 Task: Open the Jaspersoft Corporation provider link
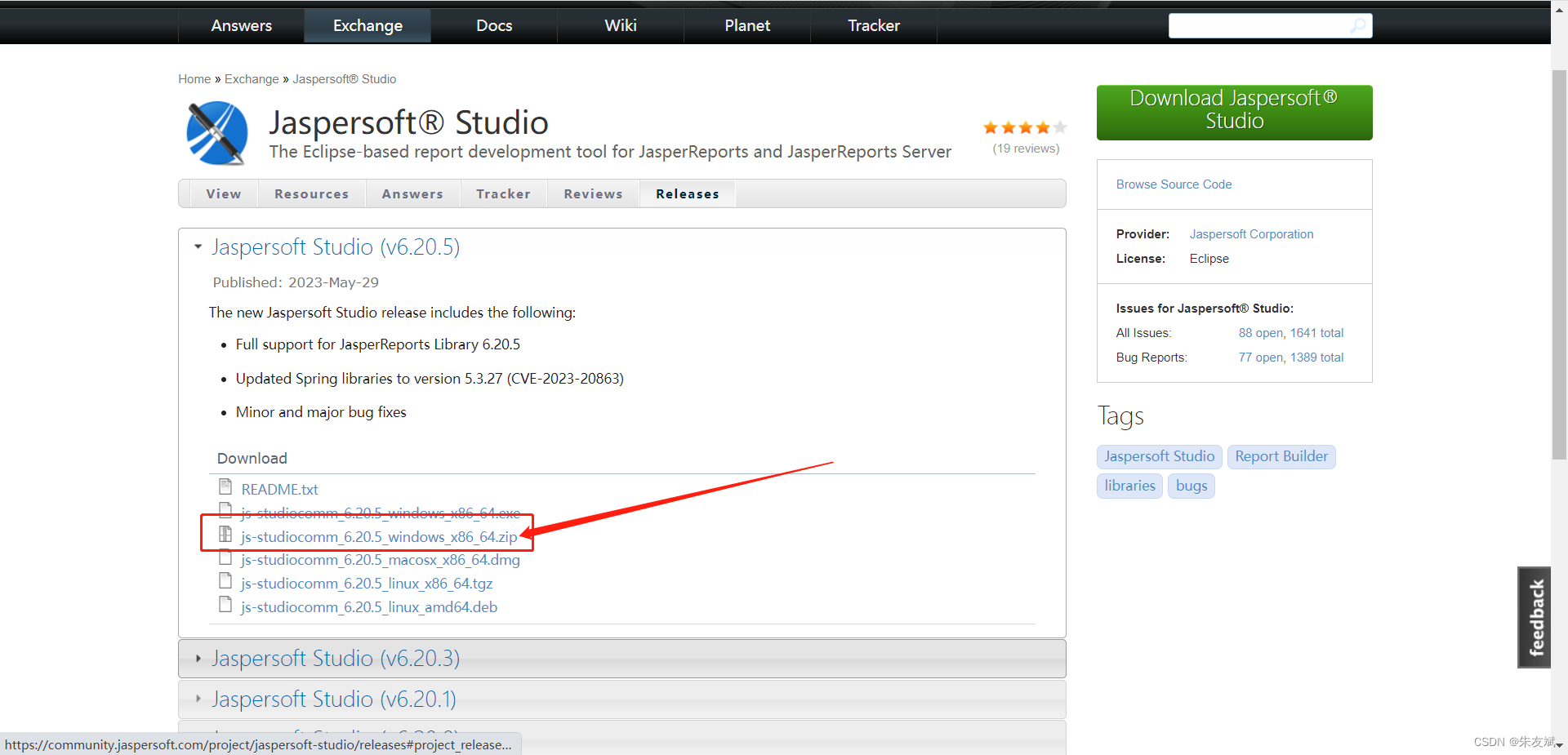[1251, 234]
